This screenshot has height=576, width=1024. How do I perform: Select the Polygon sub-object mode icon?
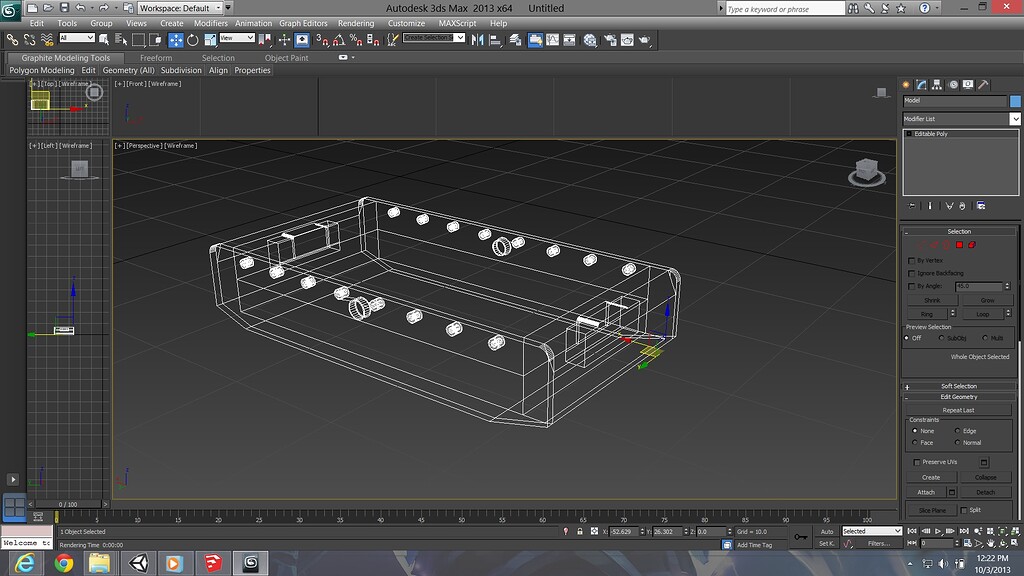957,244
